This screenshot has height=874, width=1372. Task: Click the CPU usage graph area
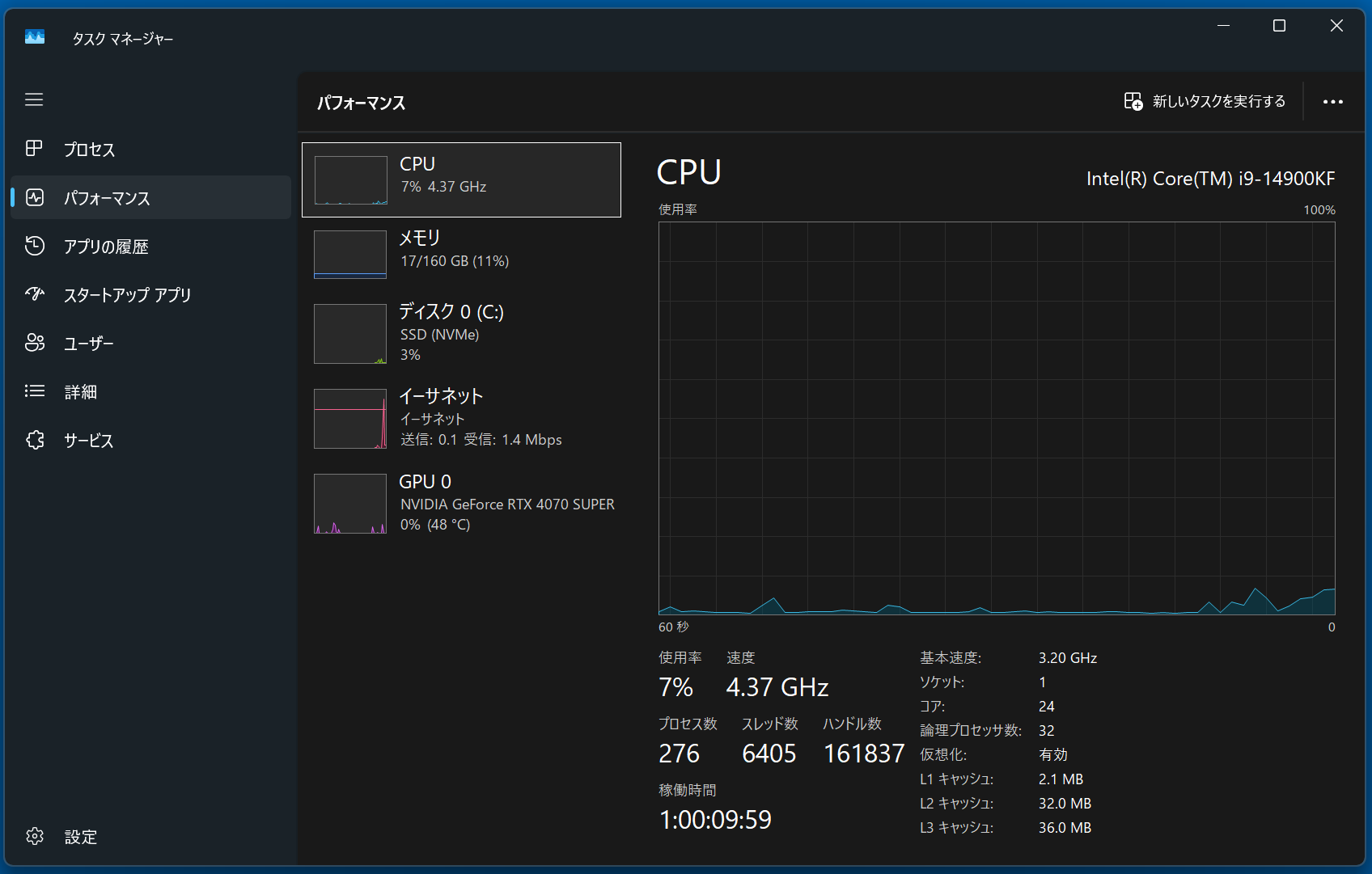997,418
